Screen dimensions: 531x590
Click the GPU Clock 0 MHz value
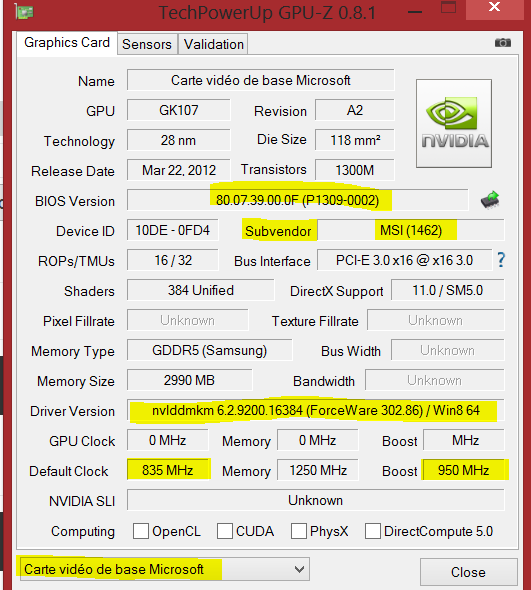point(168,440)
